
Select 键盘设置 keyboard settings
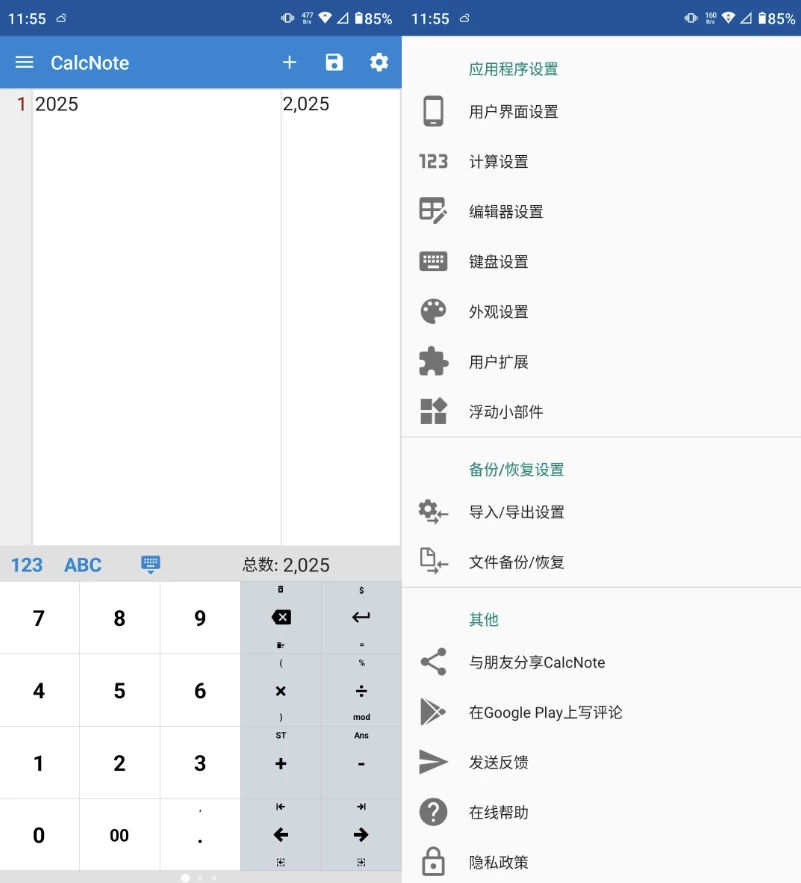pyautogui.click(x=498, y=262)
